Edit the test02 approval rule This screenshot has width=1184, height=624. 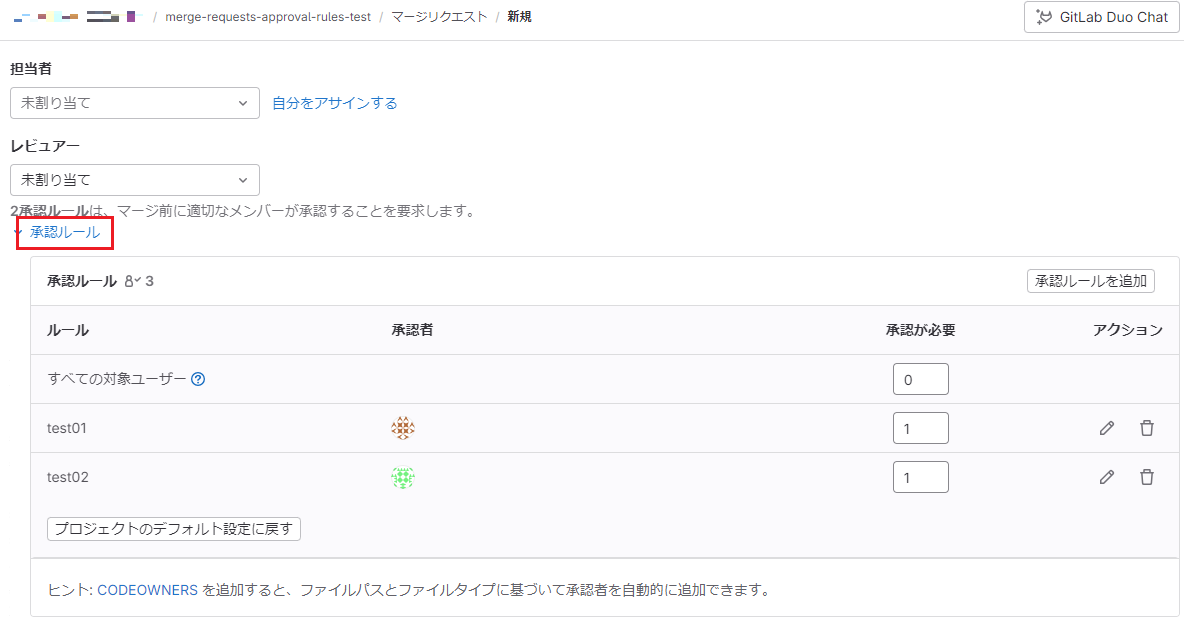tap(1106, 477)
